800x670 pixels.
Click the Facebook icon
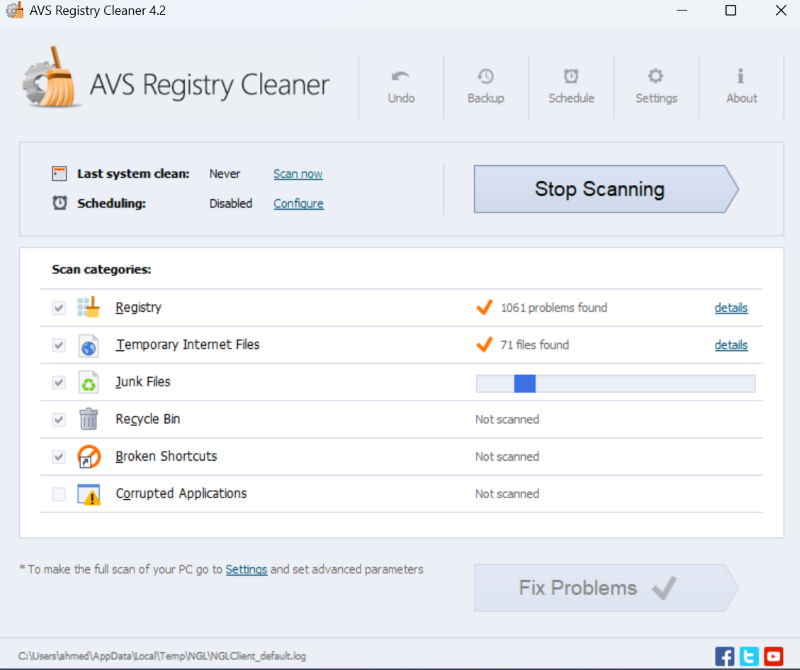[725, 656]
